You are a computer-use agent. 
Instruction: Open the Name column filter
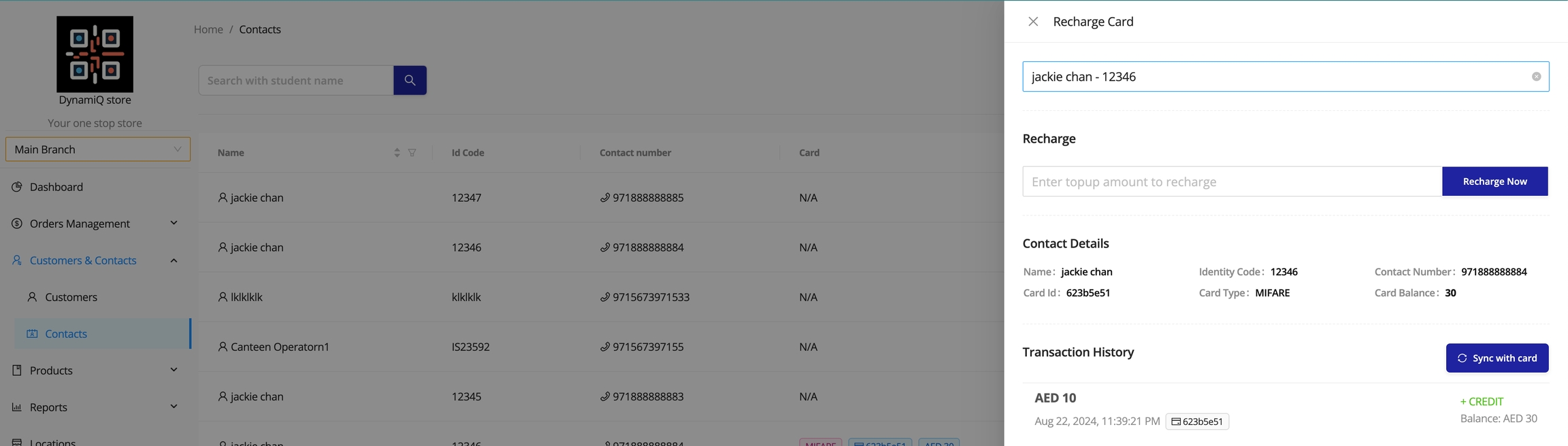[412, 153]
